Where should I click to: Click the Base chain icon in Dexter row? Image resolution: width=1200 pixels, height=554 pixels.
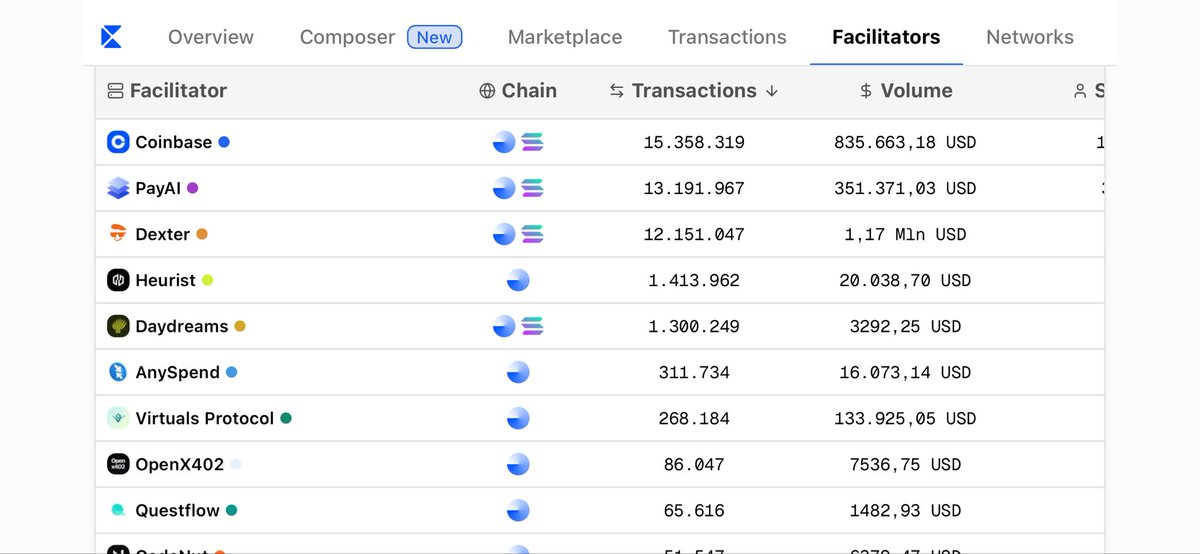[504, 234]
